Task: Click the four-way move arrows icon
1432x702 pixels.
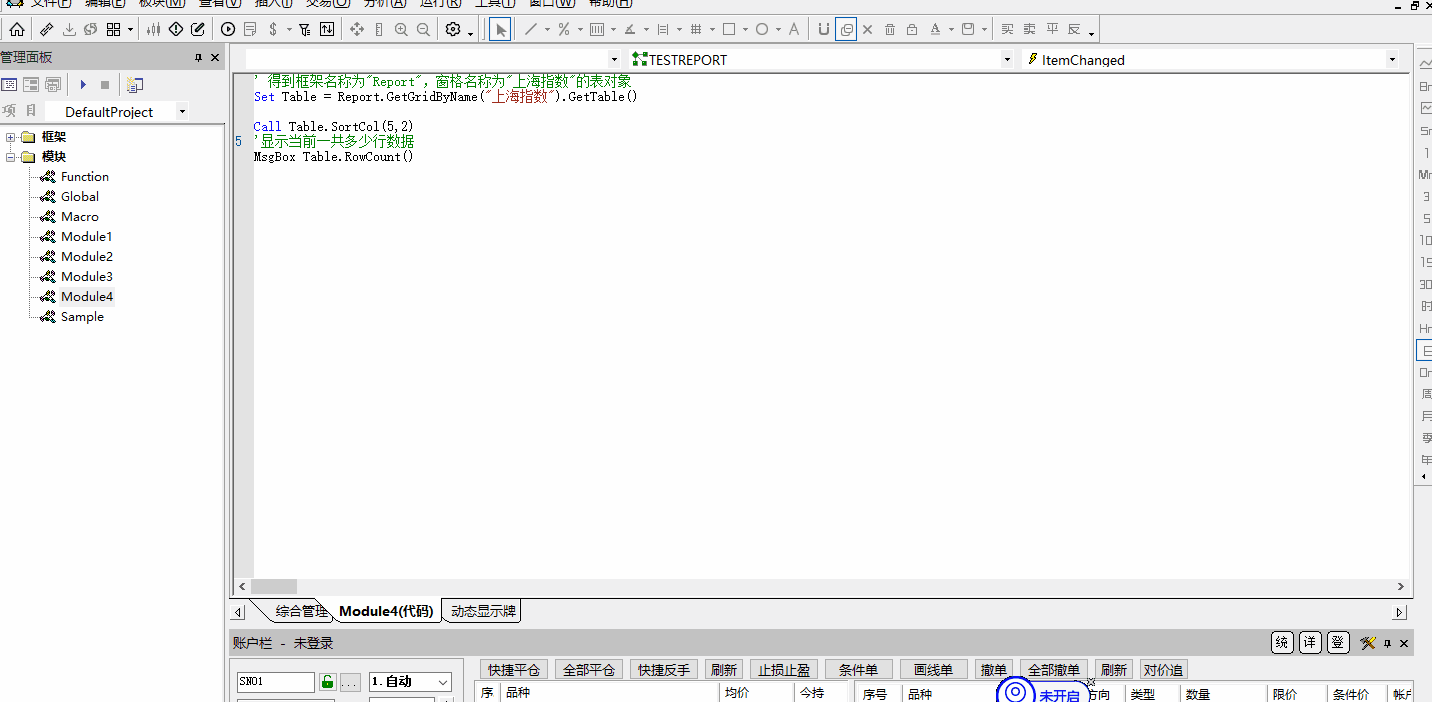Action: point(357,30)
